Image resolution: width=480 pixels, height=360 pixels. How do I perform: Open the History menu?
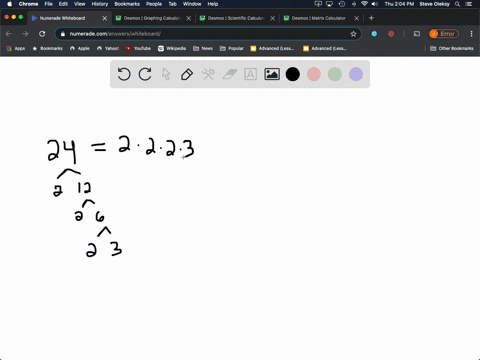point(100,4)
